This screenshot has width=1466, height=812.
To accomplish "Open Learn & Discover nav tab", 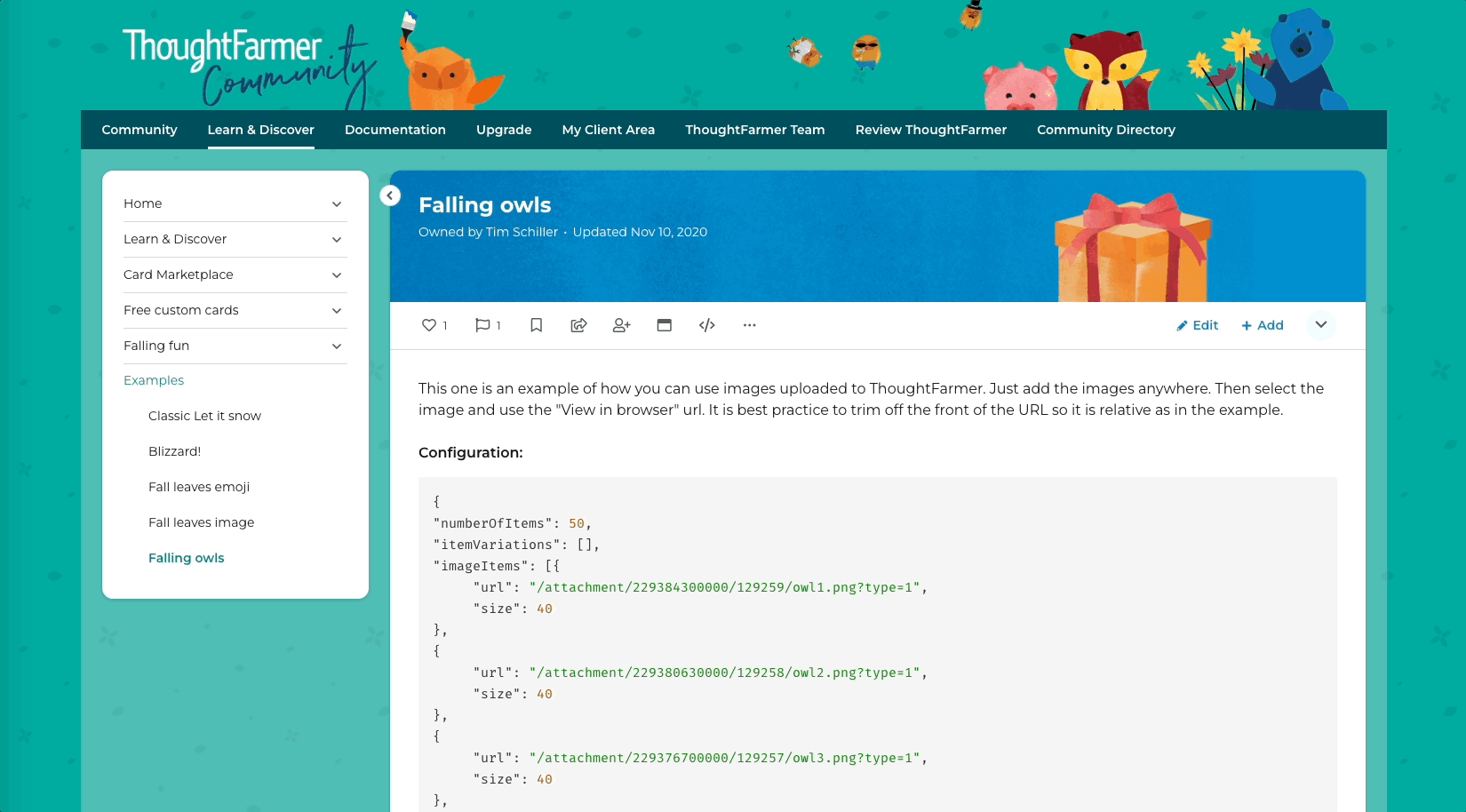I will tap(261, 130).
